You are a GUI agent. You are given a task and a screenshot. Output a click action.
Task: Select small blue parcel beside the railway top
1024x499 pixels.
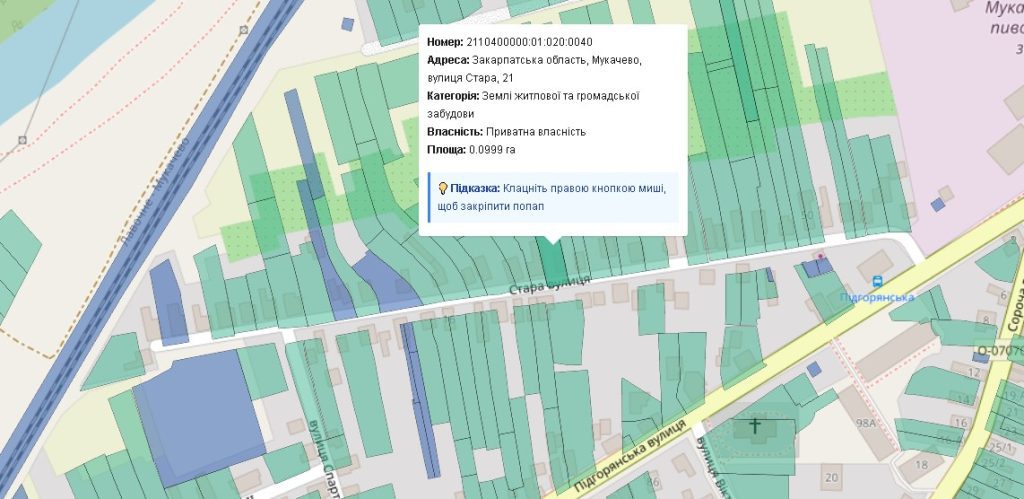347,23
